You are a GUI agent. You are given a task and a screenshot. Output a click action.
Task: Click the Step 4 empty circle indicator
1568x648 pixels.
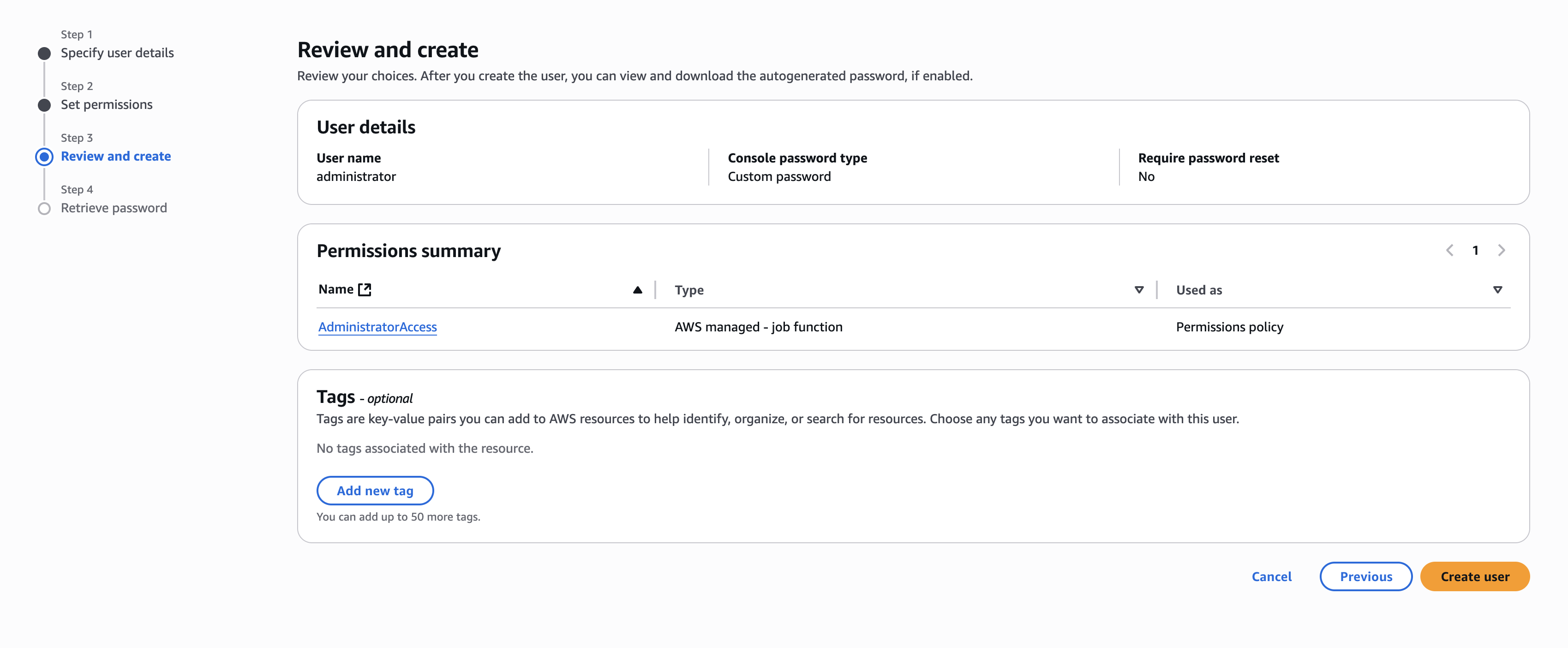click(x=44, y=209)
